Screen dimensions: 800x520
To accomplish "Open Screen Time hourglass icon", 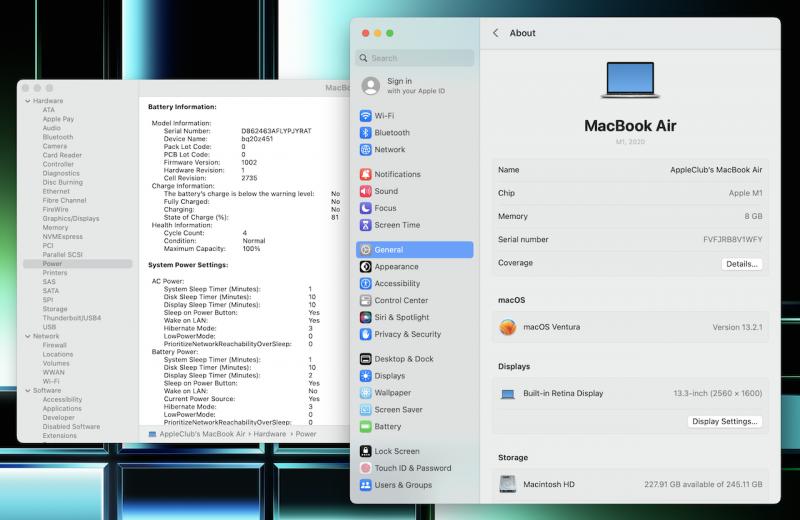I will click(365, 225).
